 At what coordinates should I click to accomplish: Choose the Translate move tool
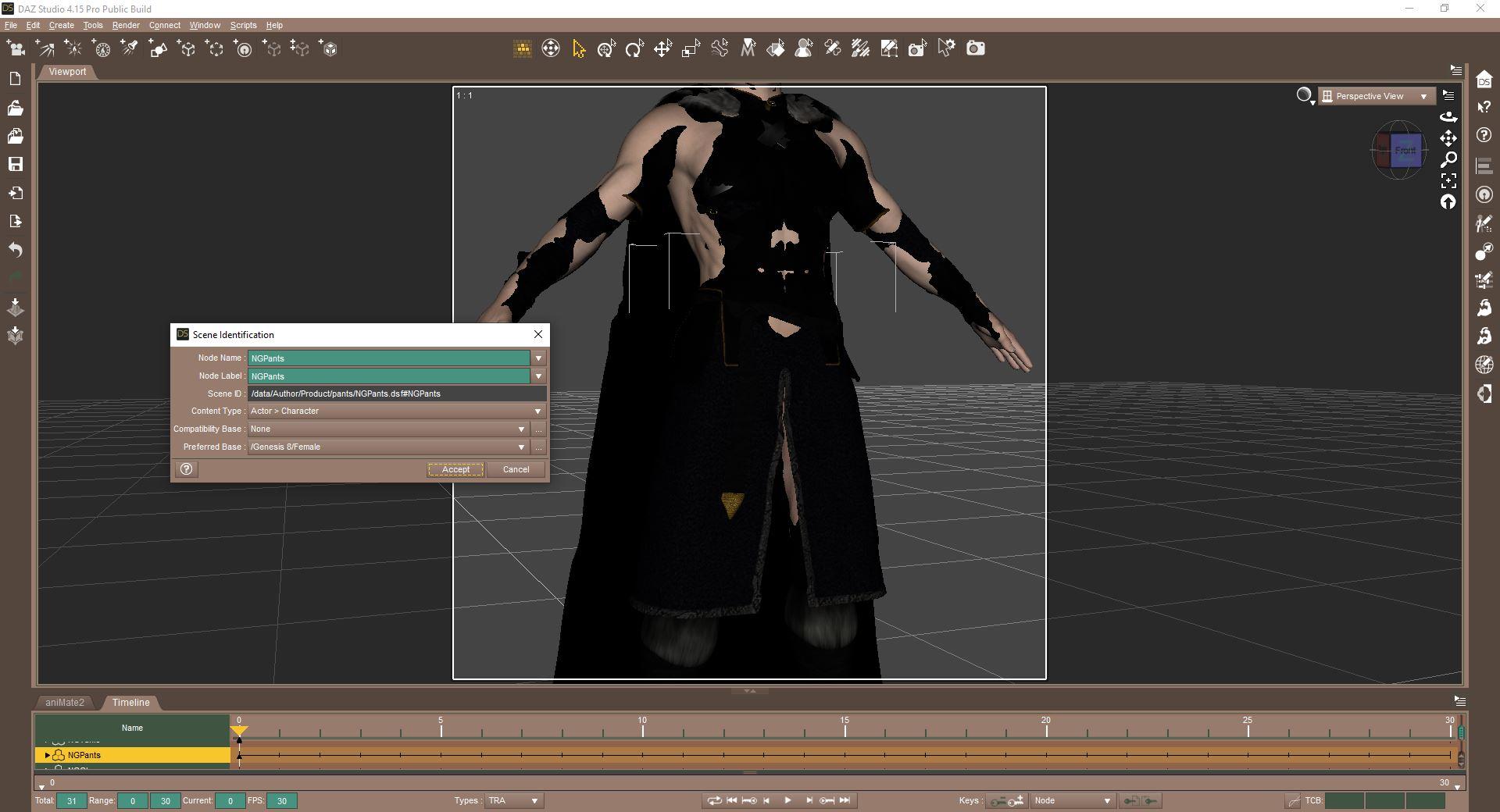coord(662,49)
